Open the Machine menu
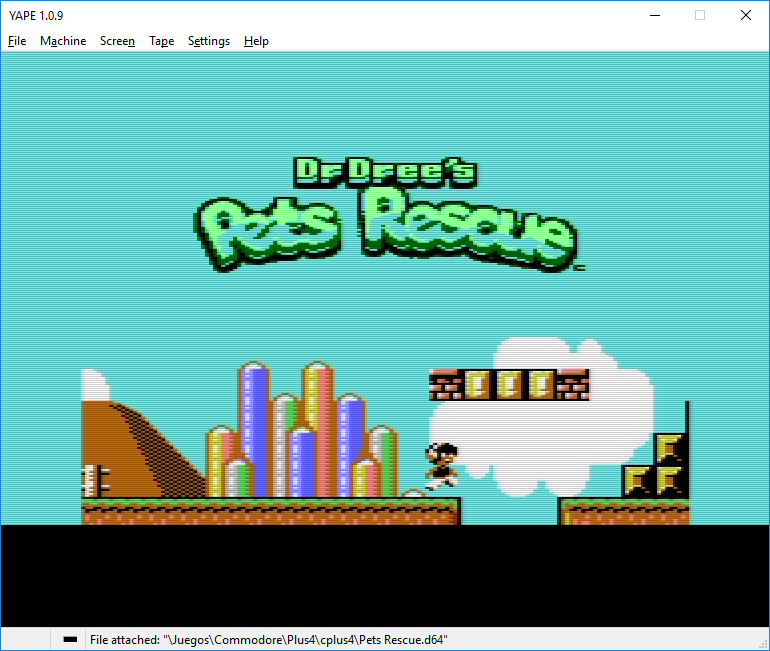Image resolution: width=770 pixels, height=651 pixels. [x=63, y=41]
